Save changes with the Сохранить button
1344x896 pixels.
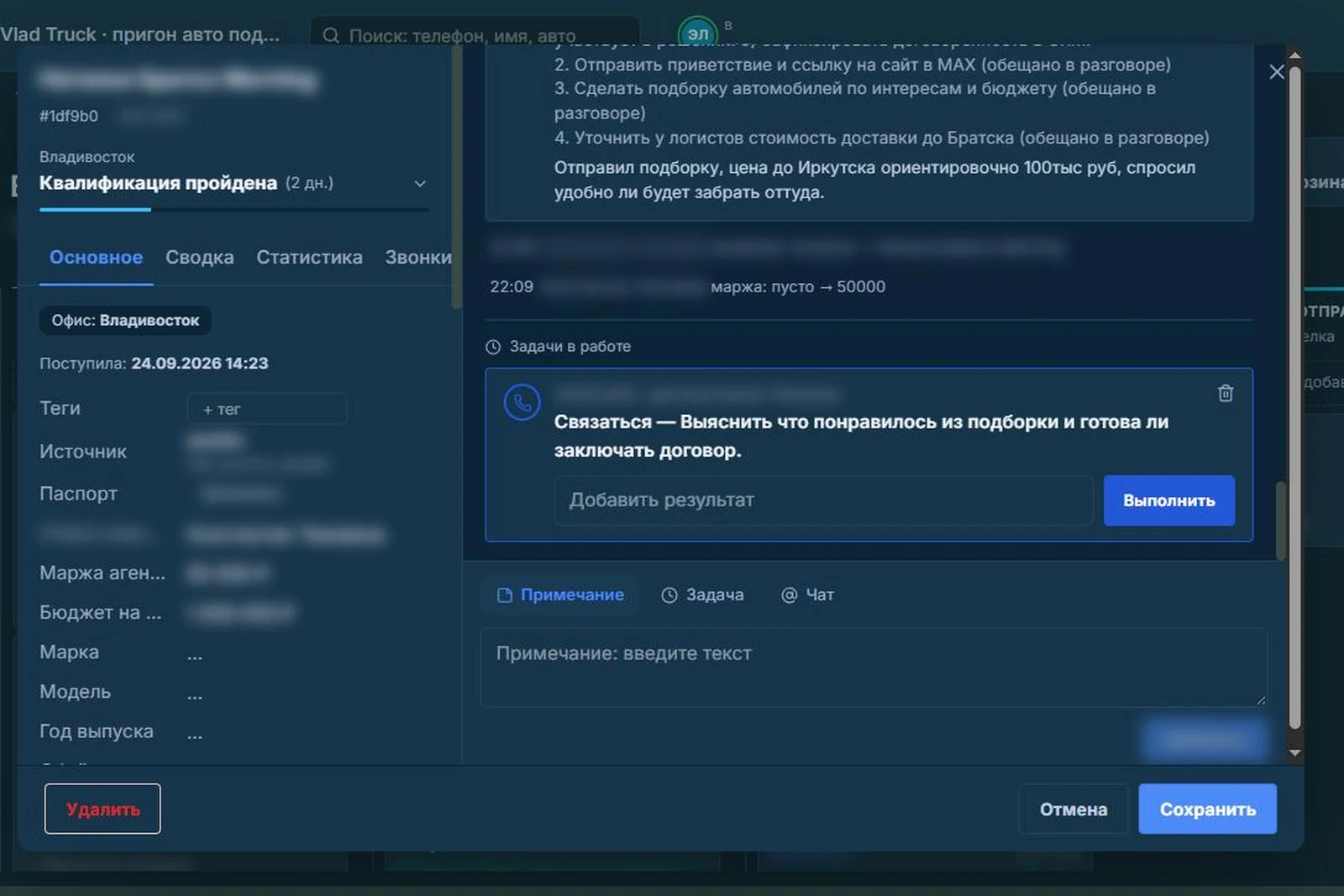[1207, 809]
